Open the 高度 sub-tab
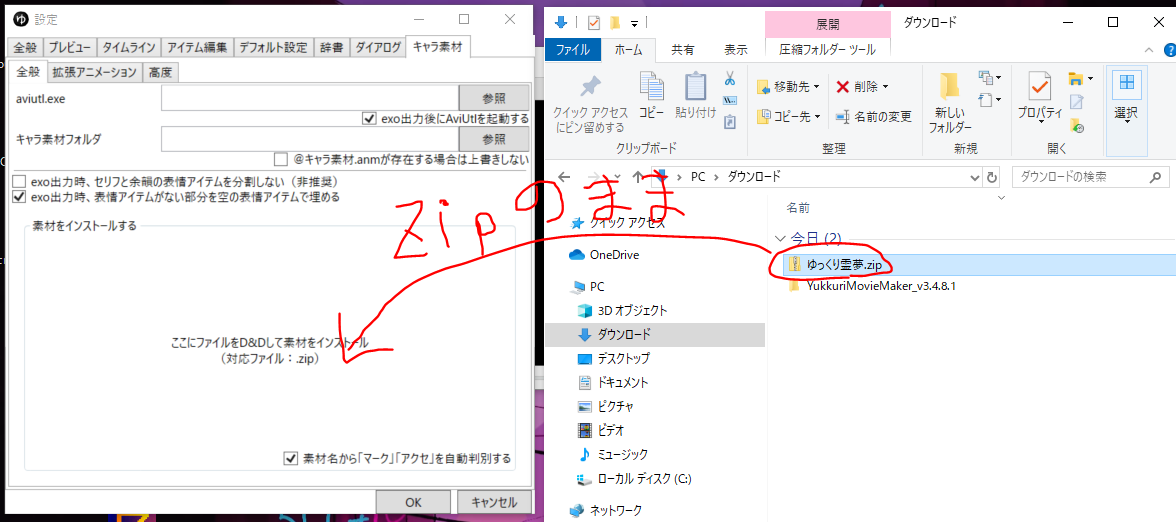Image resolution: width=1176 pixels, height=522 pixels. tap(160, 72)
